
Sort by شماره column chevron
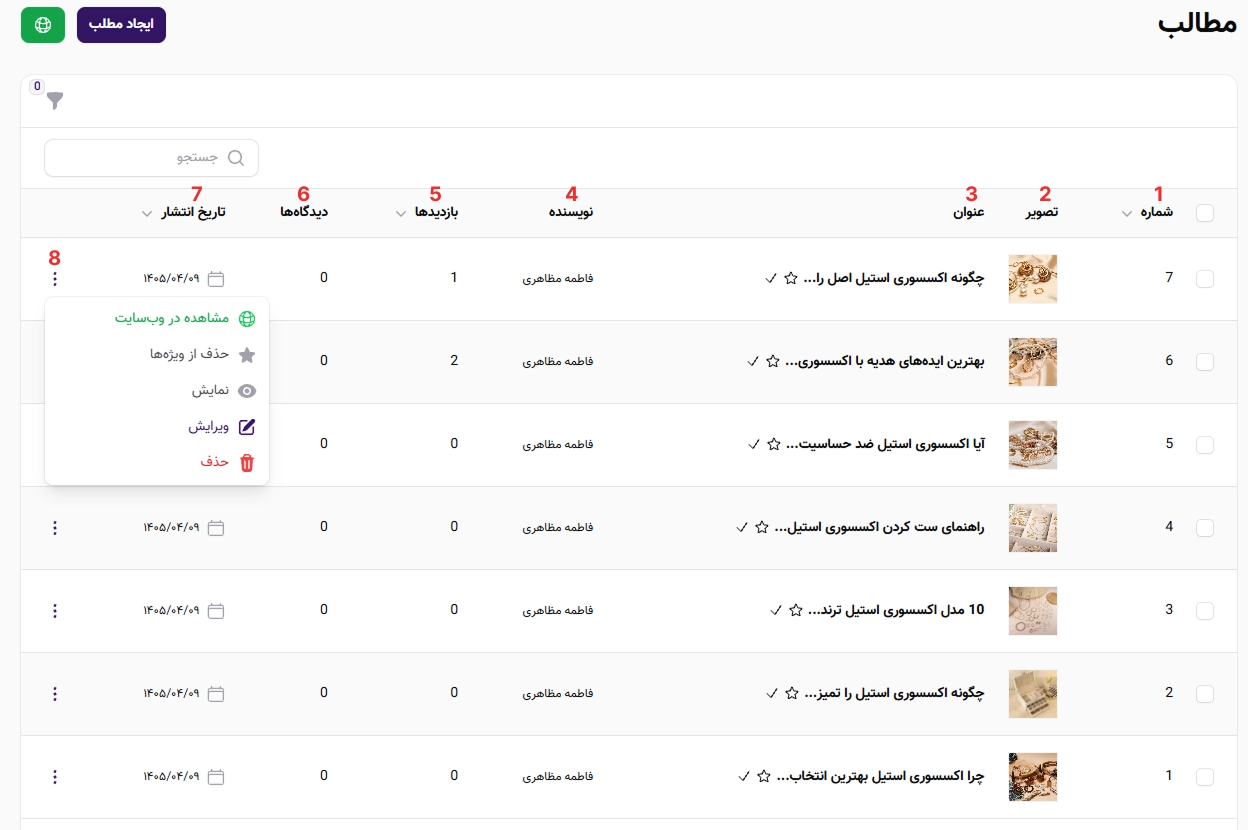tap(1127, 213)
